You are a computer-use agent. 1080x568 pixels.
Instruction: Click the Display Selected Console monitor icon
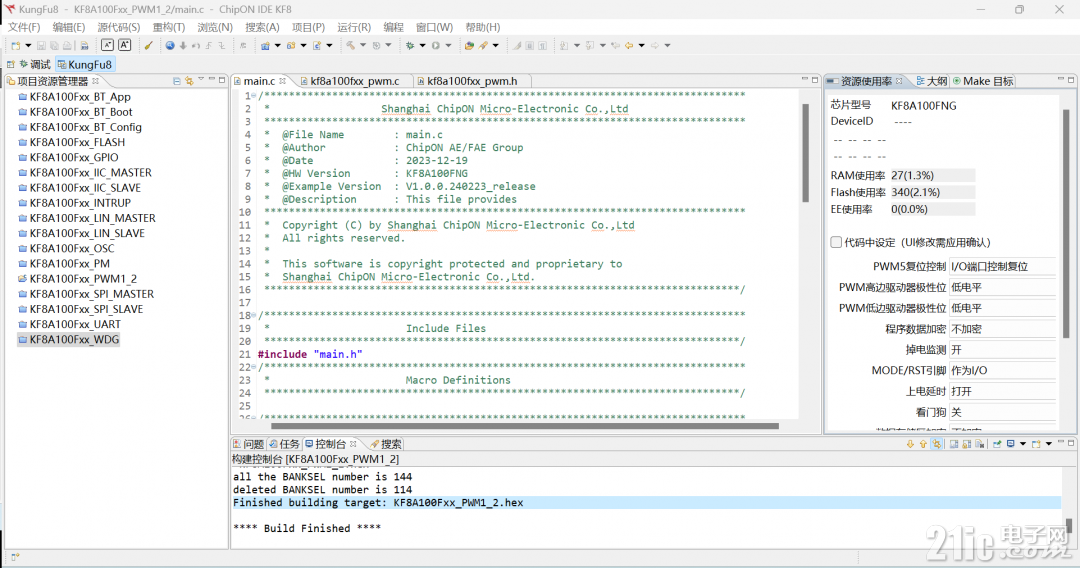pos(1010,444)
